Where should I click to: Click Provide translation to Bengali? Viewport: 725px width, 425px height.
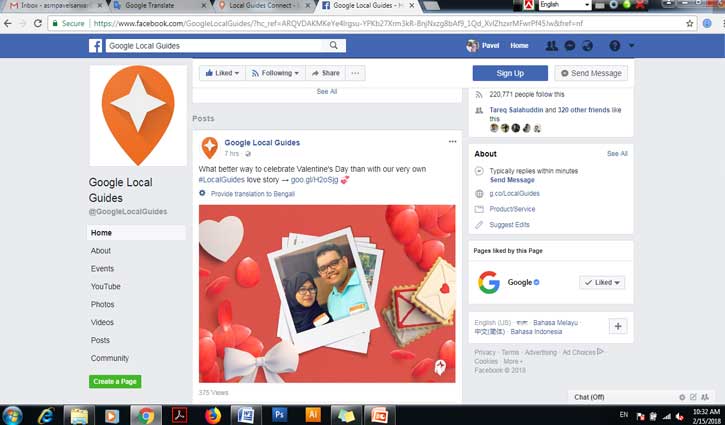coord(252,194)
